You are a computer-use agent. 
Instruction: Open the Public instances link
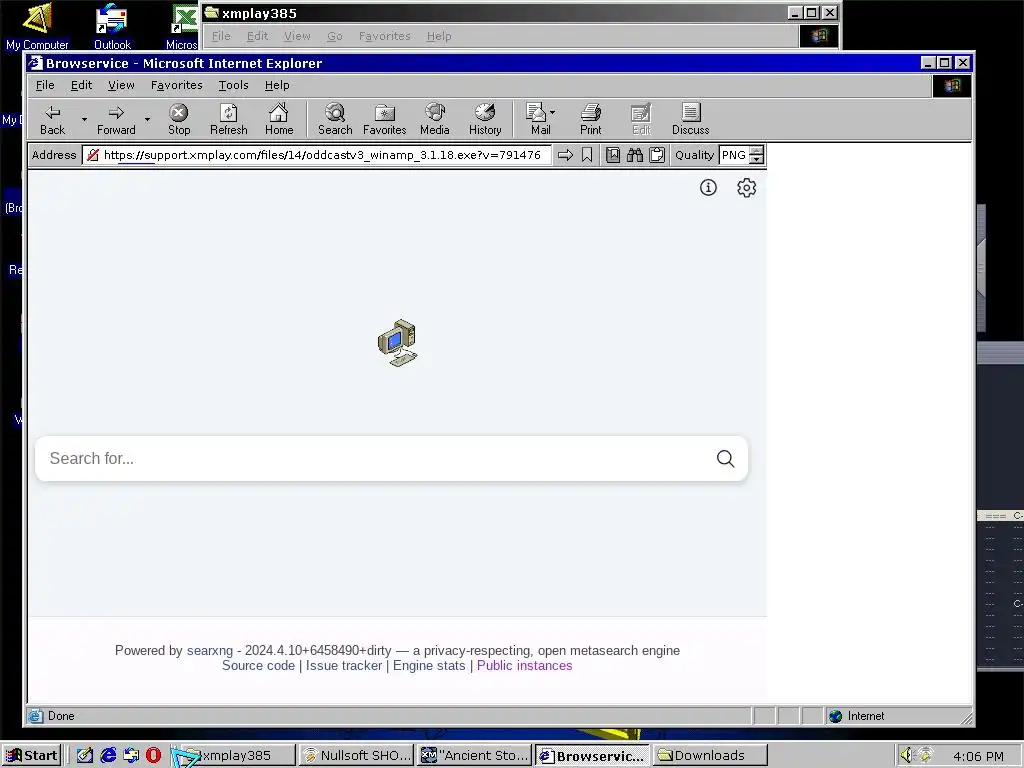click(524, 665)
